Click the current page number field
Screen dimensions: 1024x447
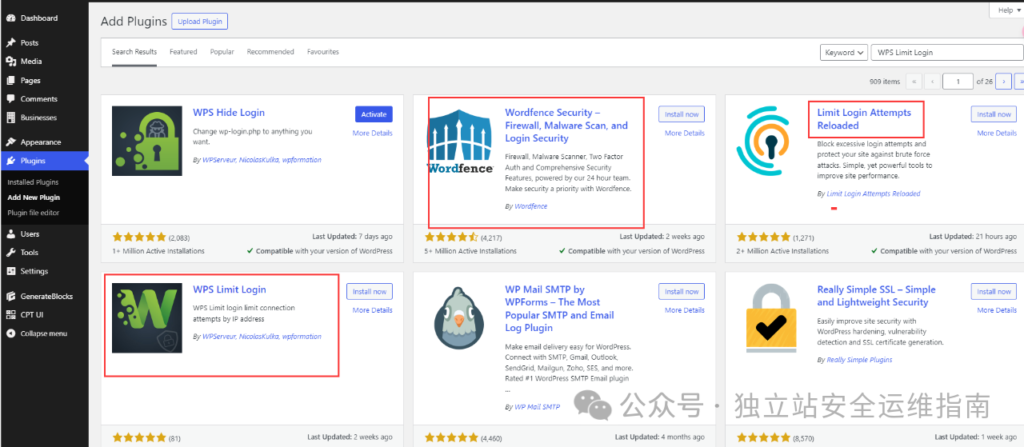point(958,82)
